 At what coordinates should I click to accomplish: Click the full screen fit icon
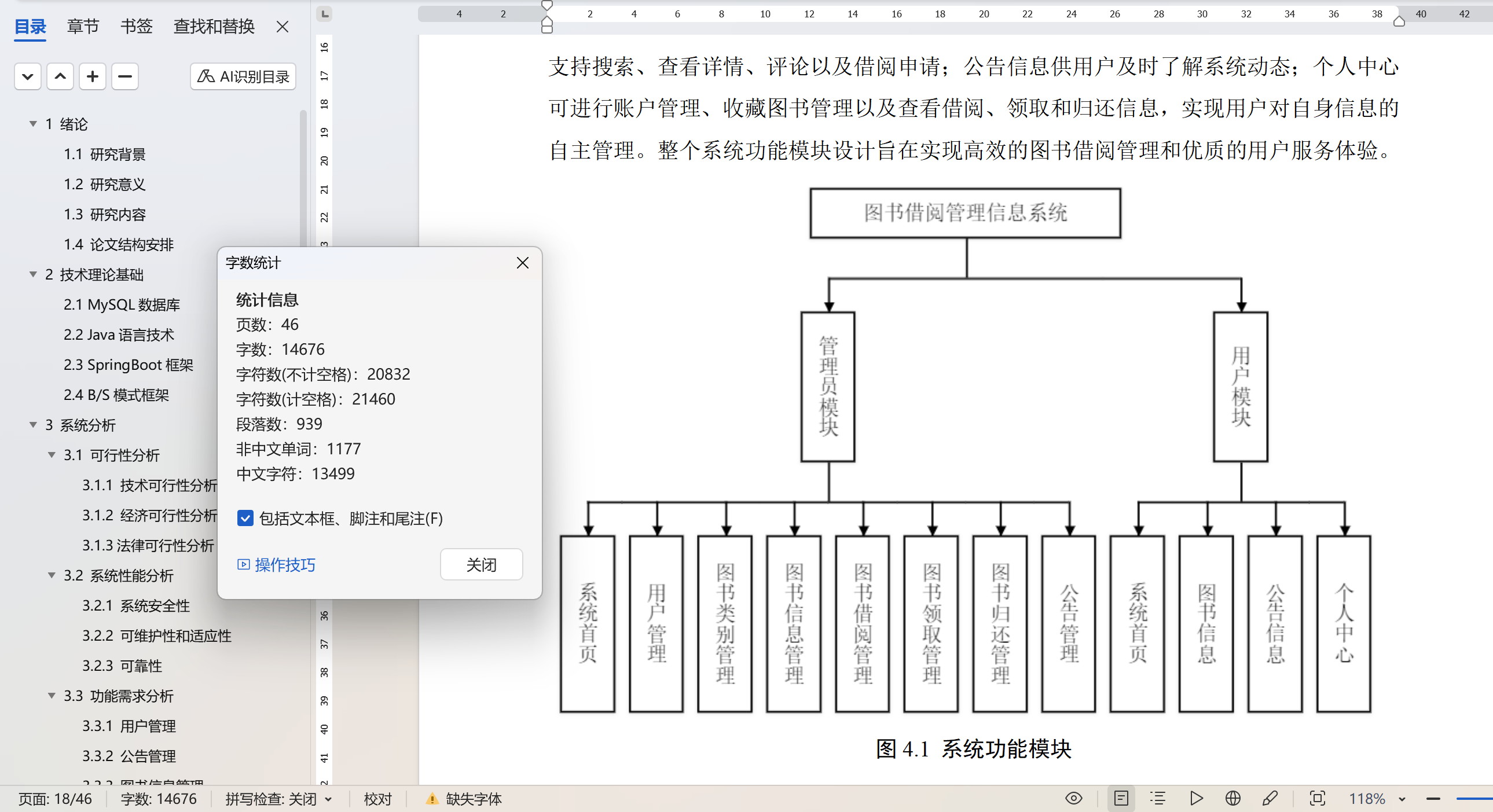coord(1317,799)
